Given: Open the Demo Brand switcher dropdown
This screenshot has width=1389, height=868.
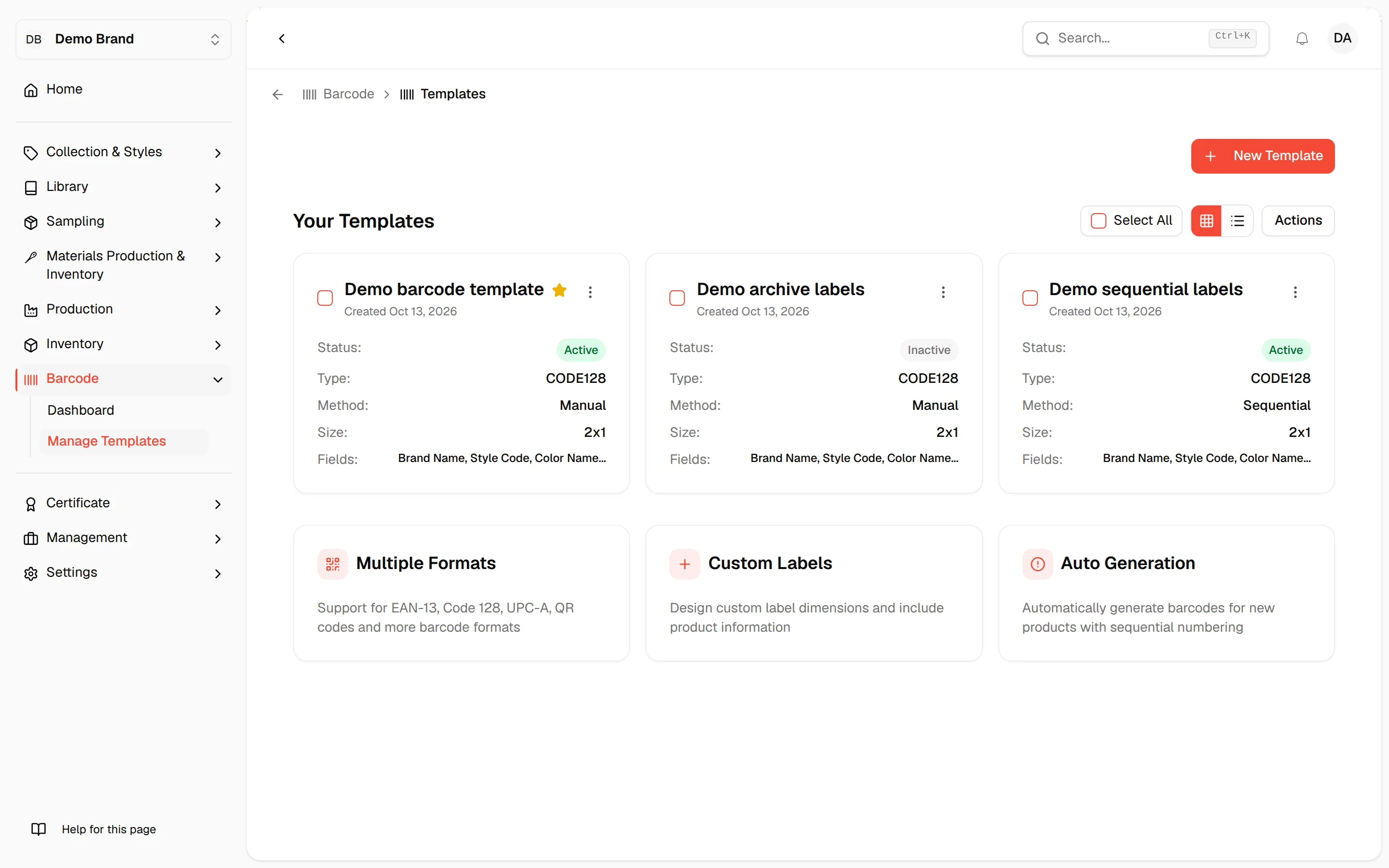Looking at the screenshot, I should click(x=123, y=39).
